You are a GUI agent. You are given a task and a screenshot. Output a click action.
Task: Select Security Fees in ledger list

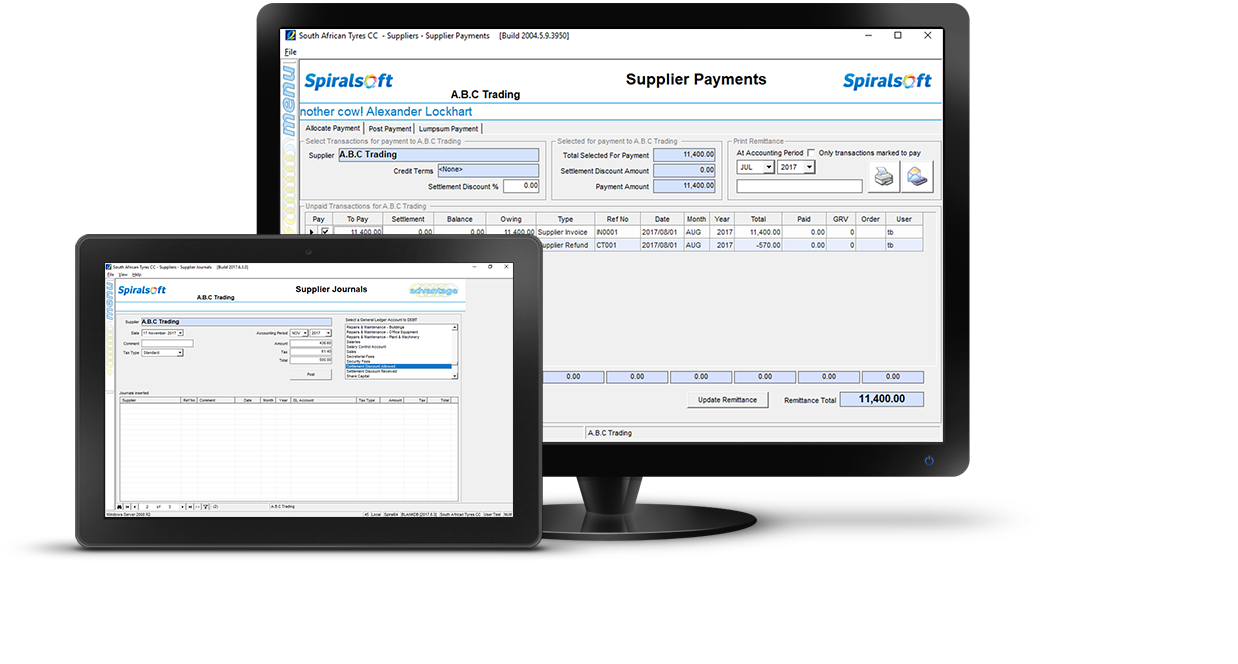(398, 361)
